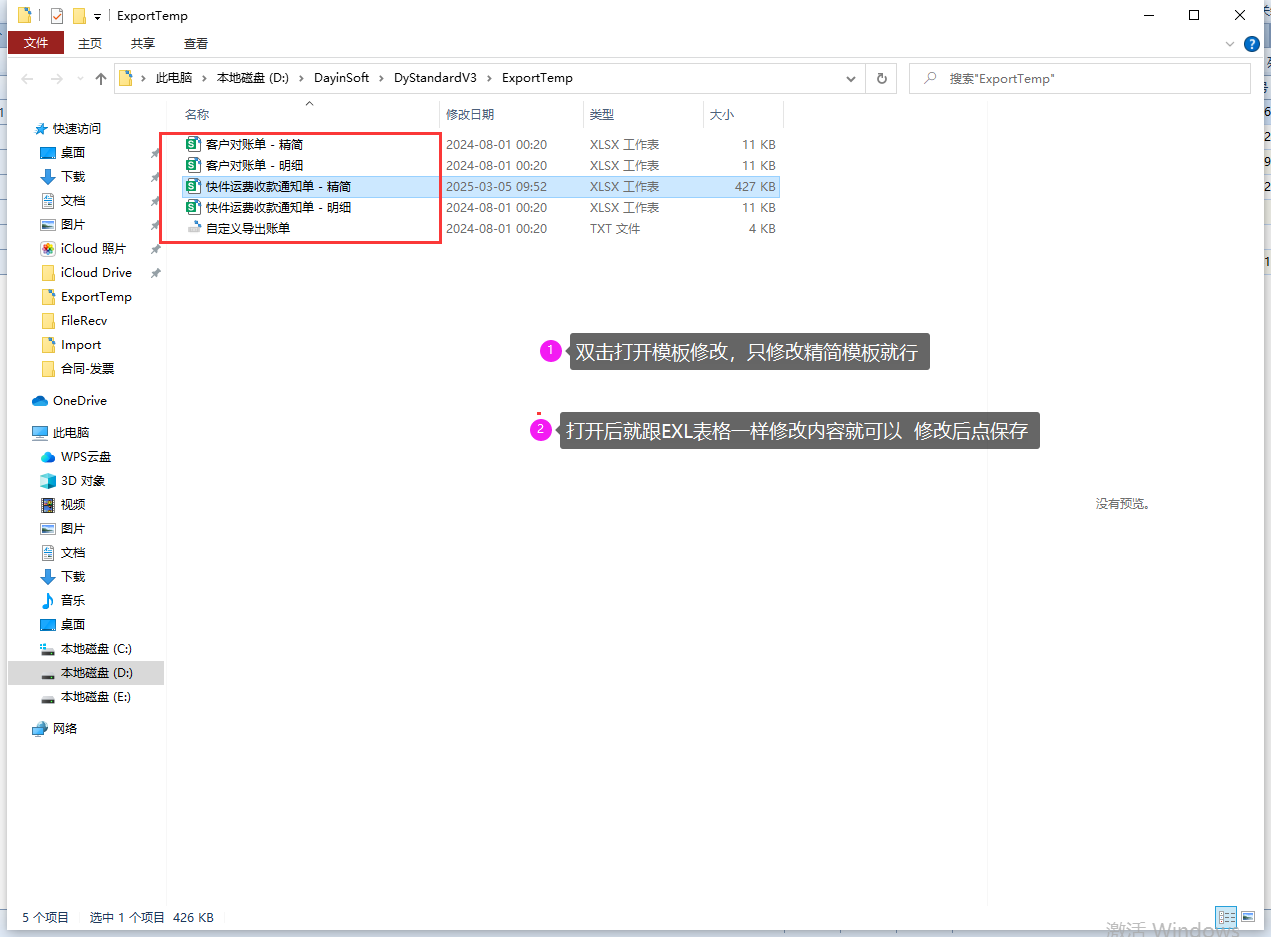Sort files by 修改日期 column header
This screenshot has width=1271, height=937.
tap(470, 115)
